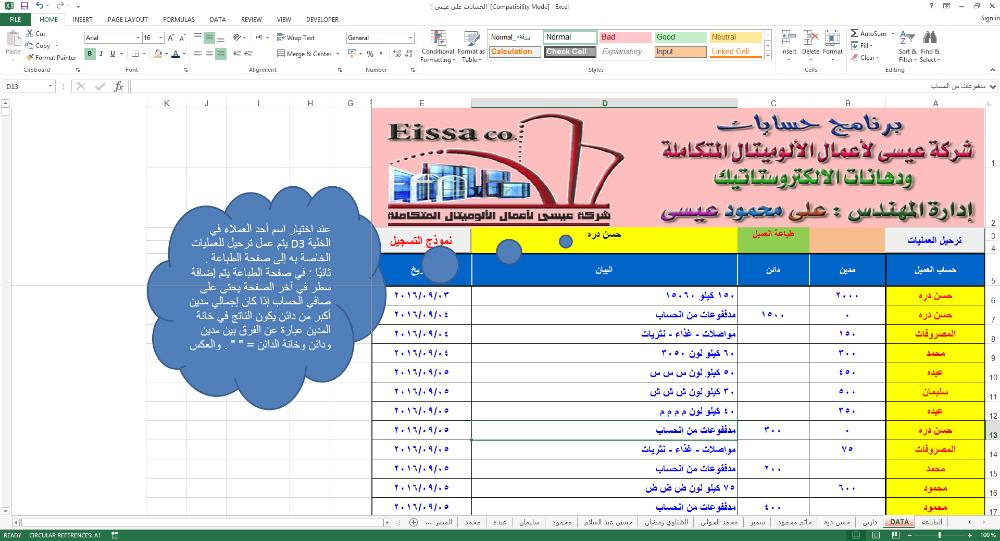This screenshot has height=541, width=1000.
Task: Switch to the FORMULAS tab
Action: click(x=179, y=19)
